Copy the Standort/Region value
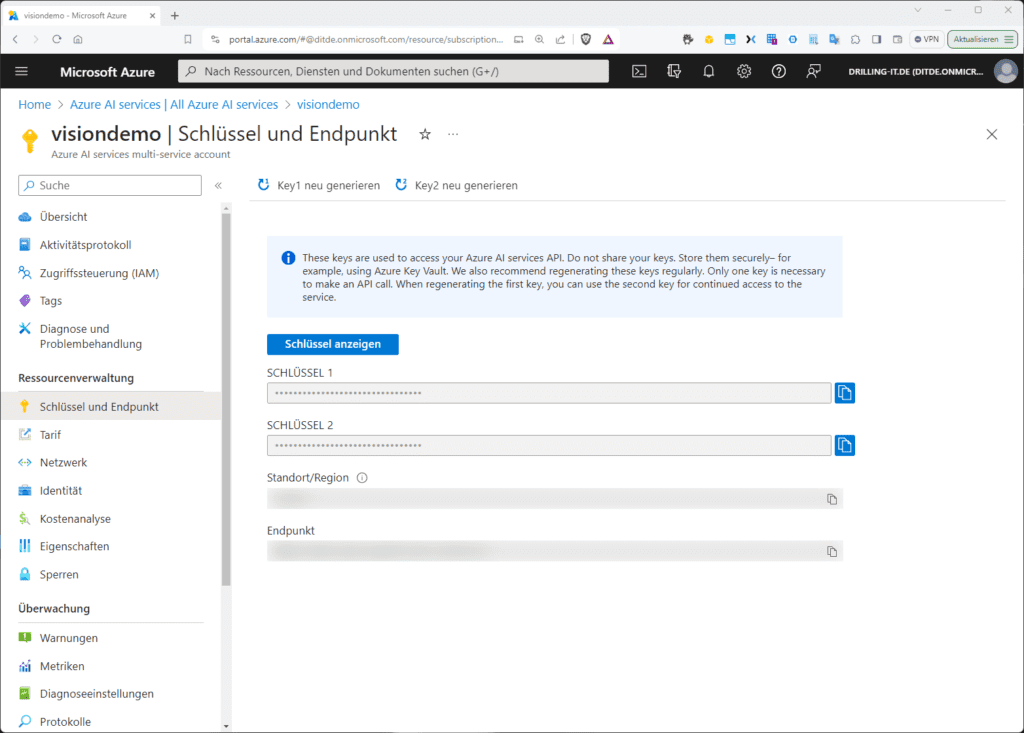Screen dimensions: 1024x733 832,499
